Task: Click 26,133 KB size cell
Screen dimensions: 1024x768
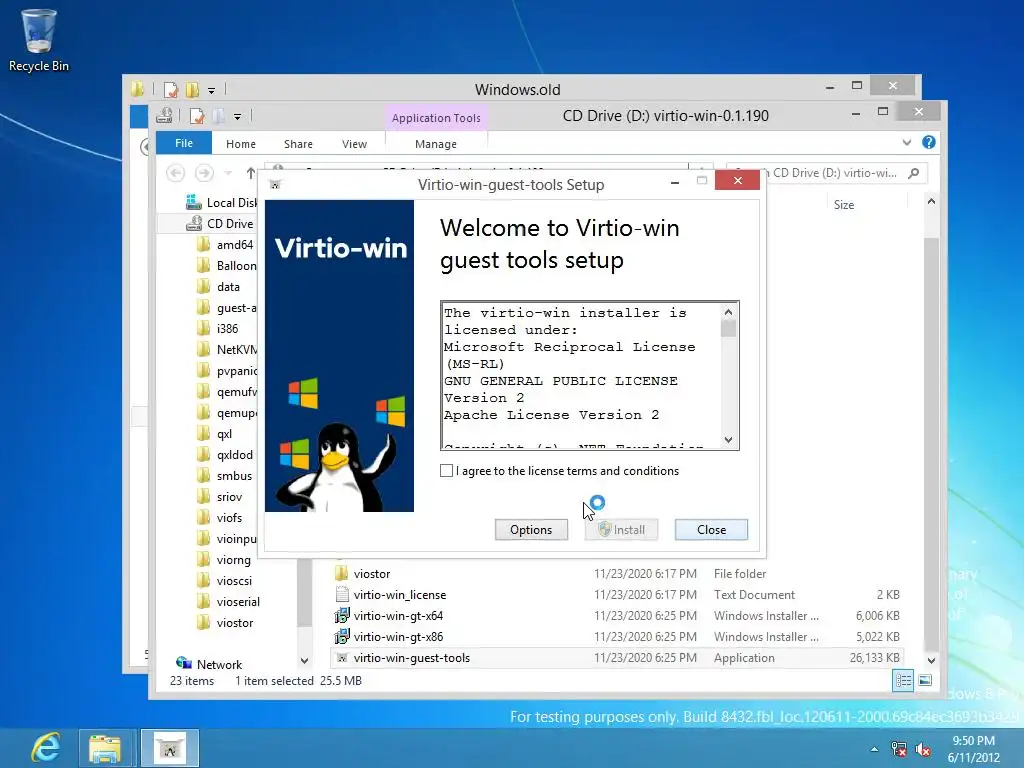Action: [x=874, y=658]
